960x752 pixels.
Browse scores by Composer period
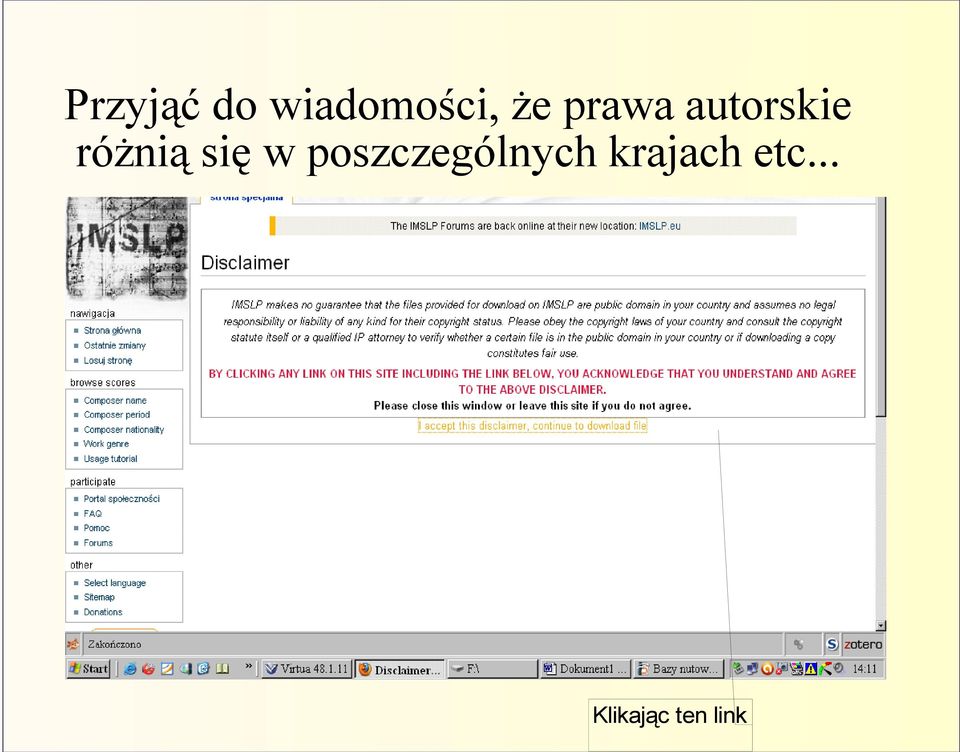click(116, 415)
